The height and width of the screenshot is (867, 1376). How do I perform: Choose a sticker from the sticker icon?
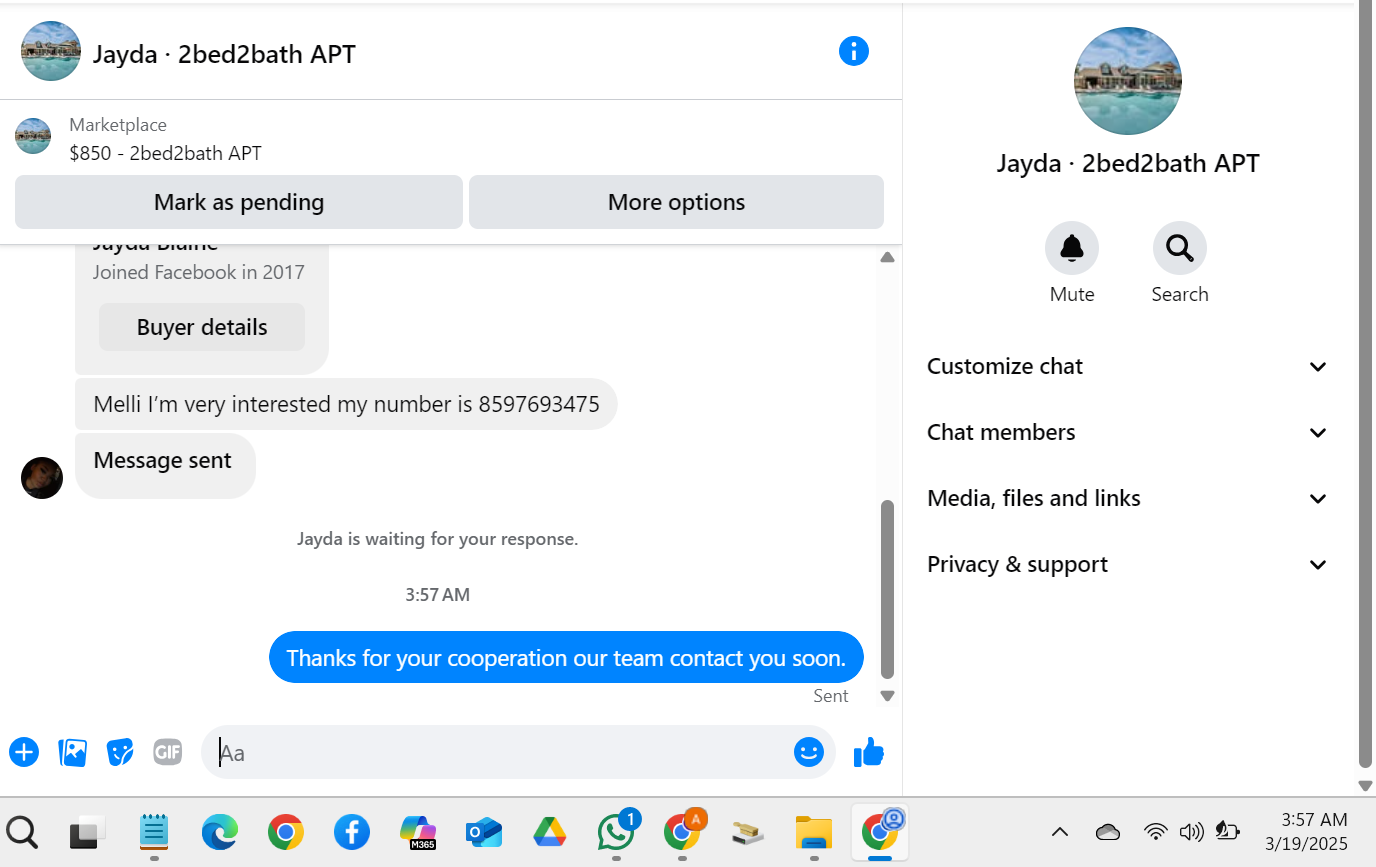coord(120,752)
